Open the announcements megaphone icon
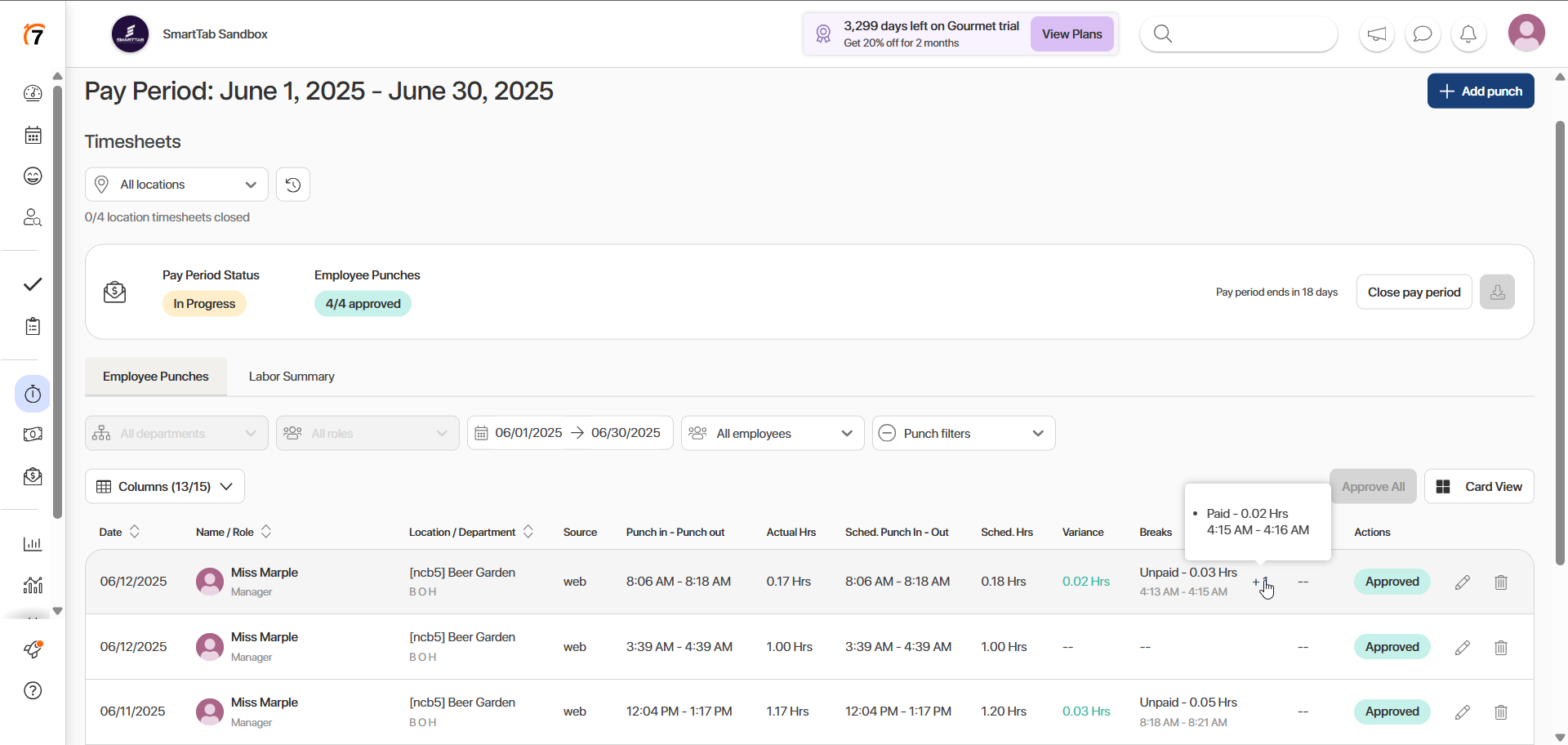Screen dimensions: 1568x745 click(1377, 34)
